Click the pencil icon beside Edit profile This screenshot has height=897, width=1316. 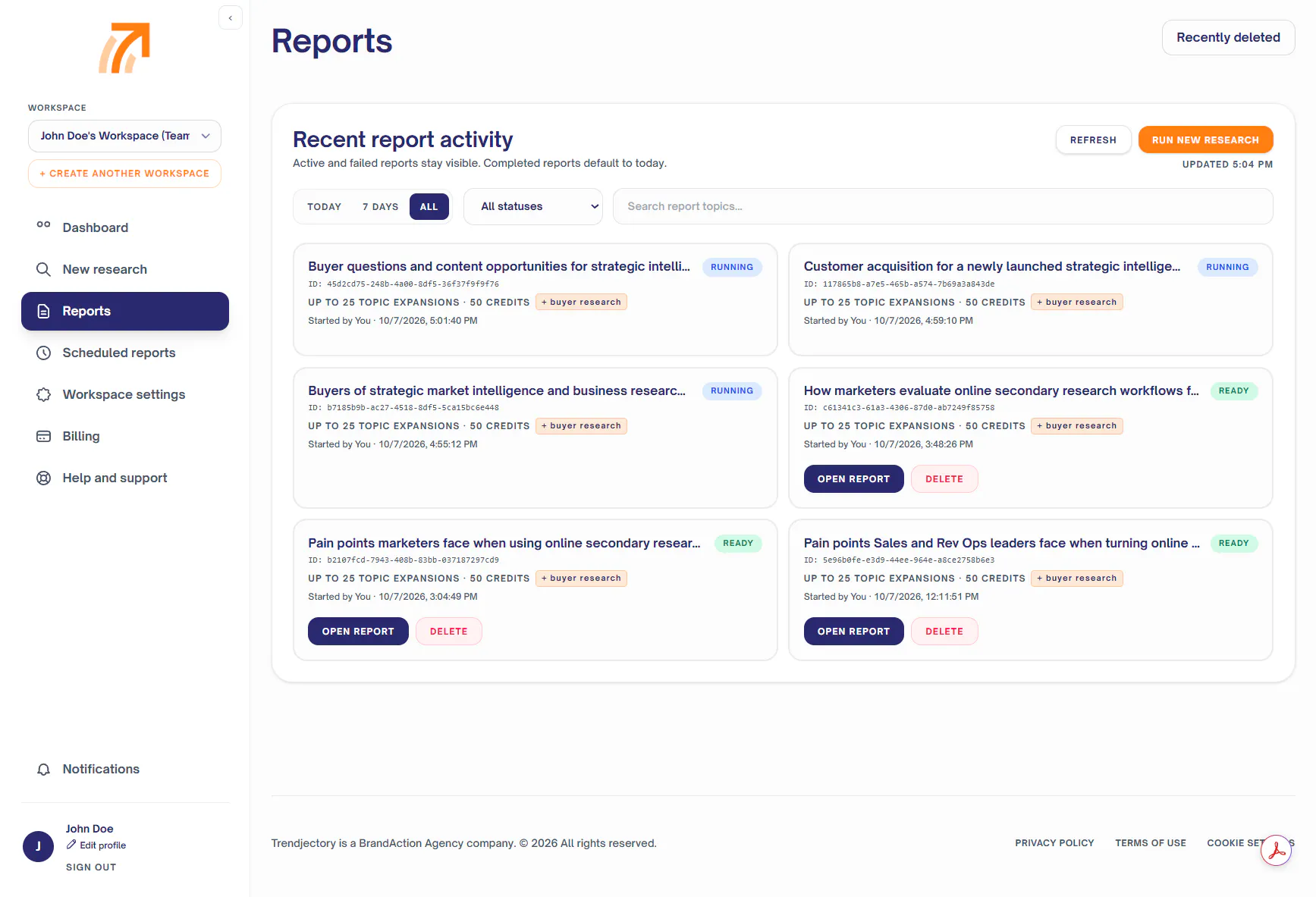pos(71,845)
